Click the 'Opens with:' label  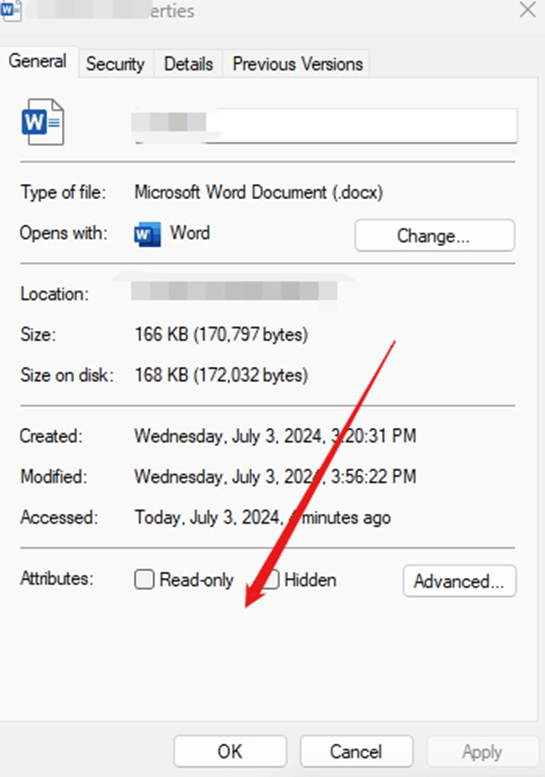[63, 233]
